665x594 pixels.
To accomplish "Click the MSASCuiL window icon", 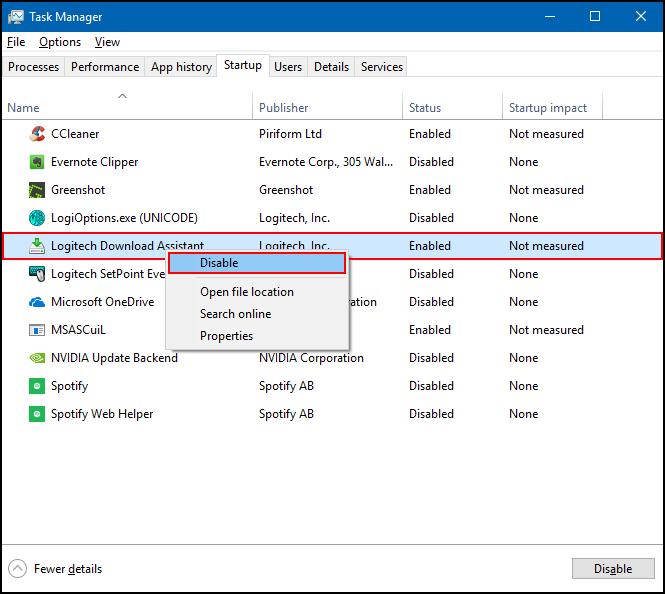I will click(37, 330).
